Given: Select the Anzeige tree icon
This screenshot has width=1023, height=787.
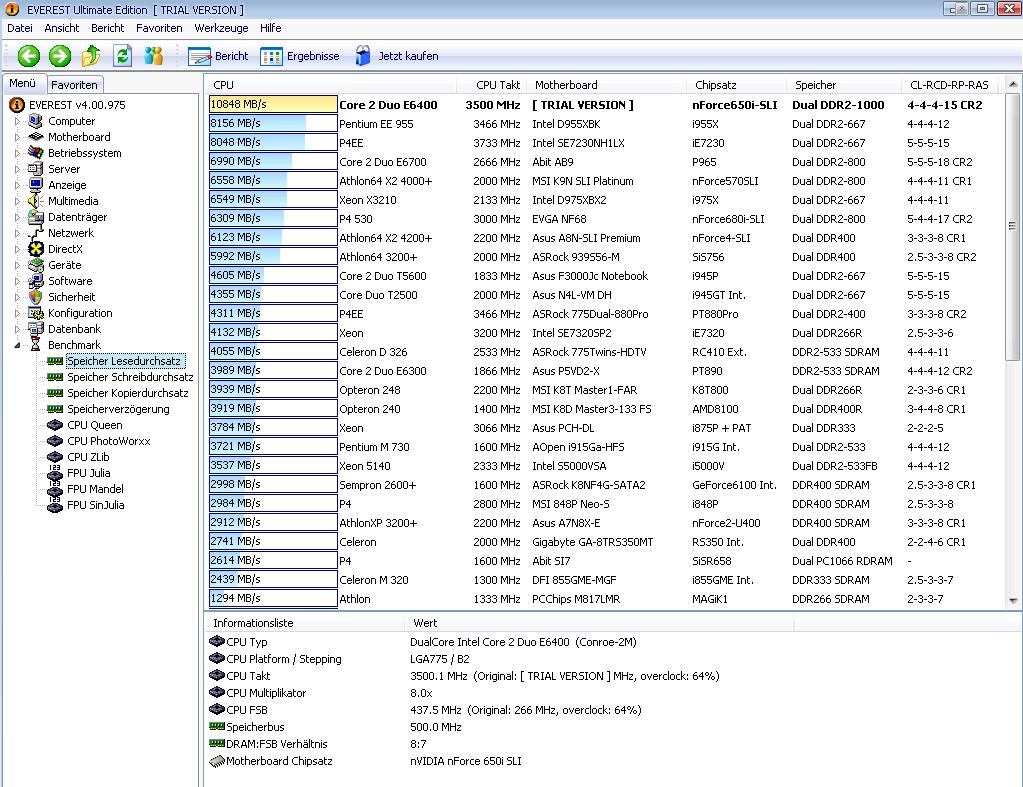Looking at the screenshot, I should tap(36, 185).
